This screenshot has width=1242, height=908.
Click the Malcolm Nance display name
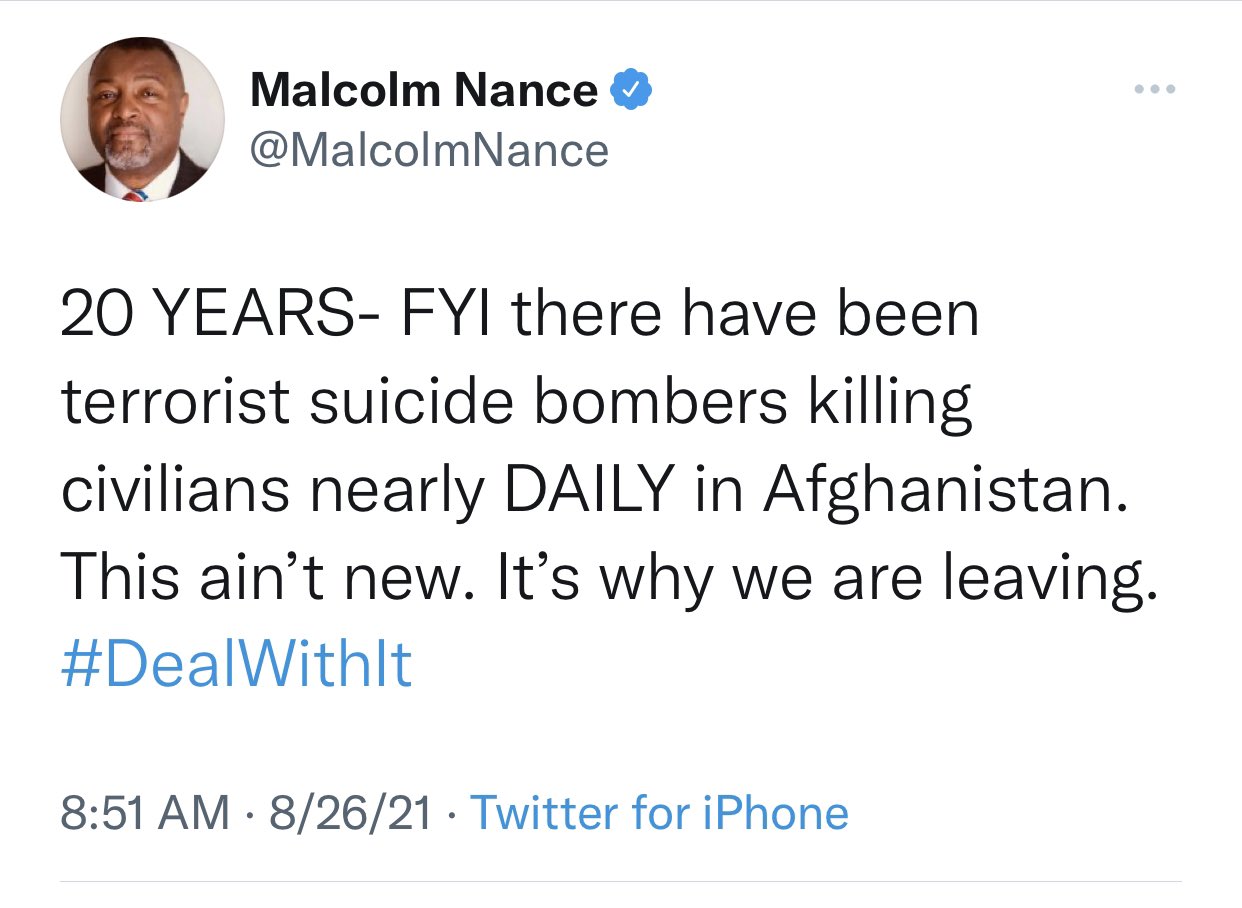[423, 91]
